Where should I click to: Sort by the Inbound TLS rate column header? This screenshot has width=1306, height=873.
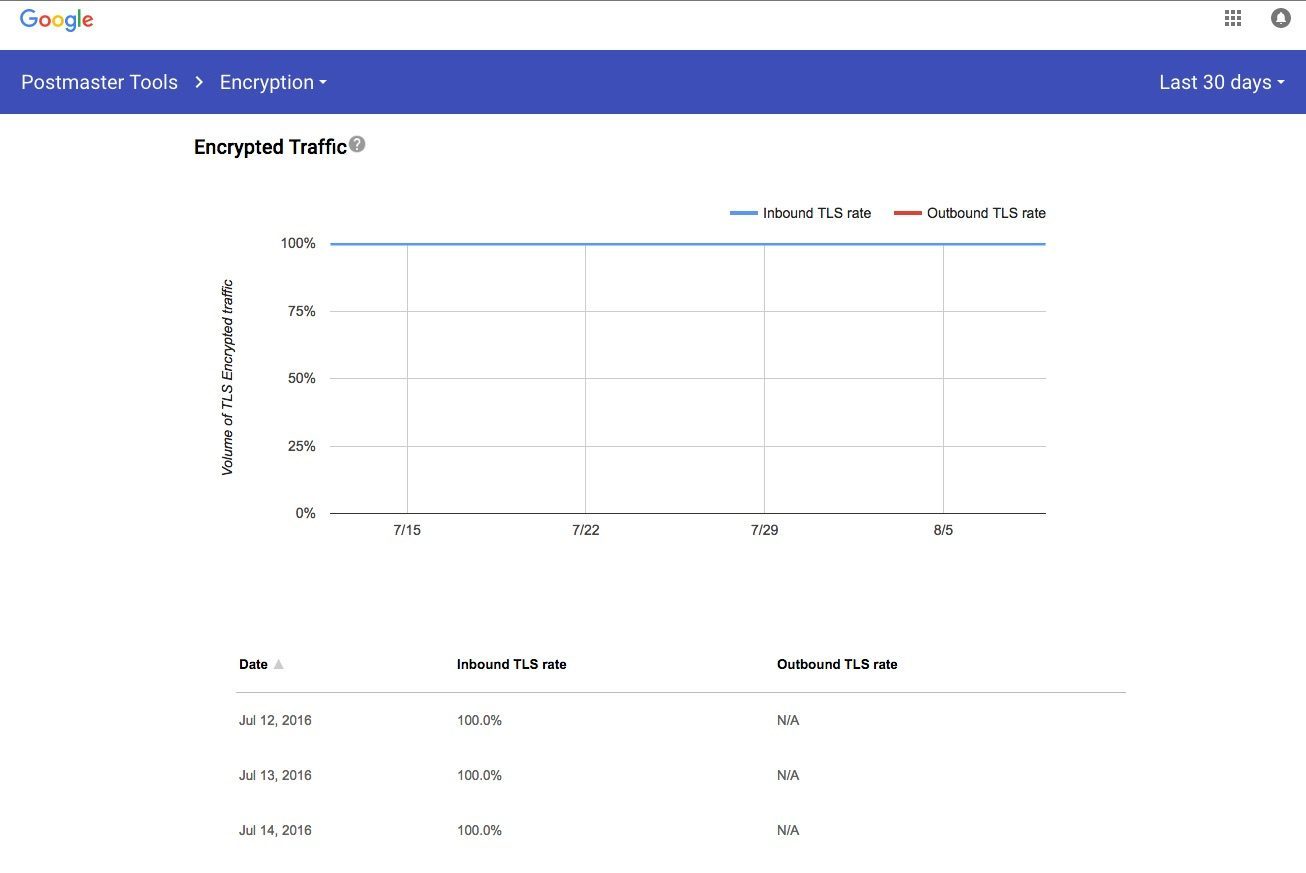pos(512,664)
